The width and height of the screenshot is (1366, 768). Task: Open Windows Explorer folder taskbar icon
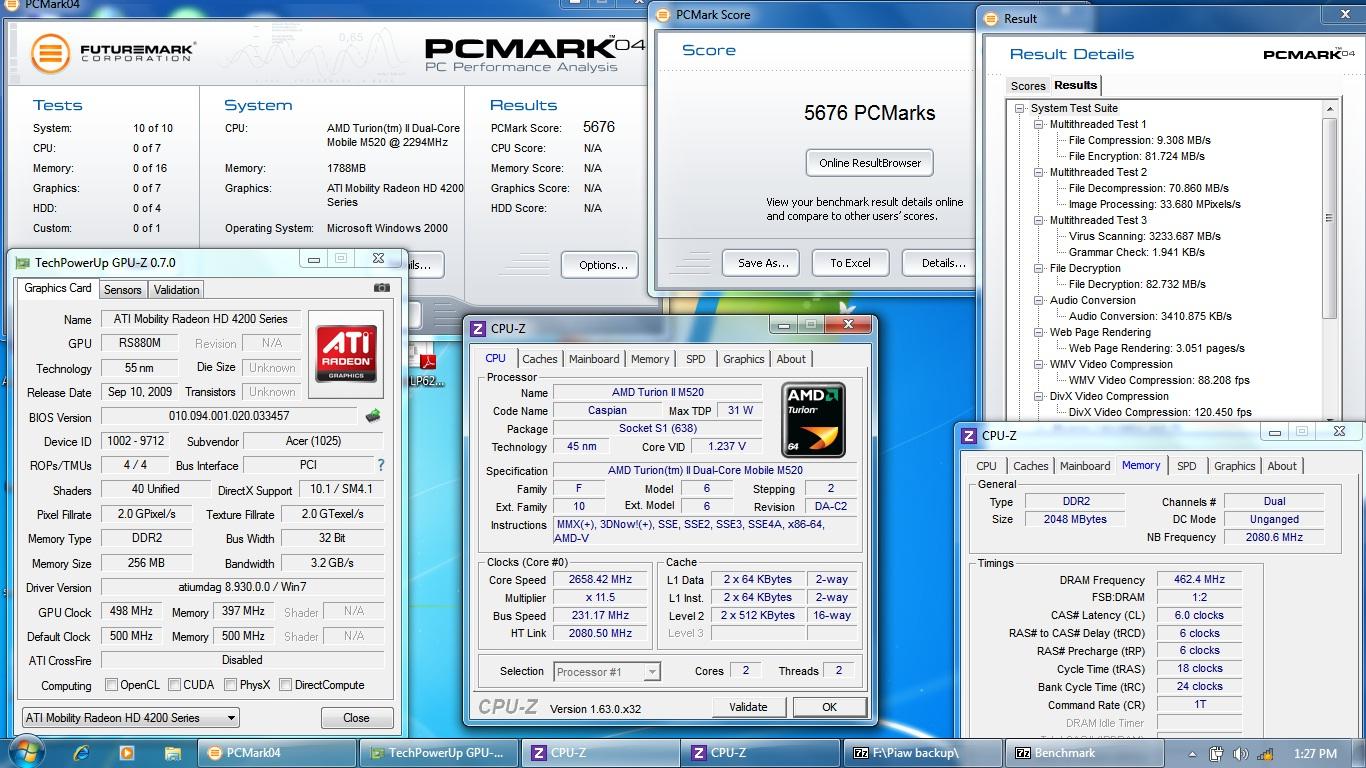pos(172,753)
